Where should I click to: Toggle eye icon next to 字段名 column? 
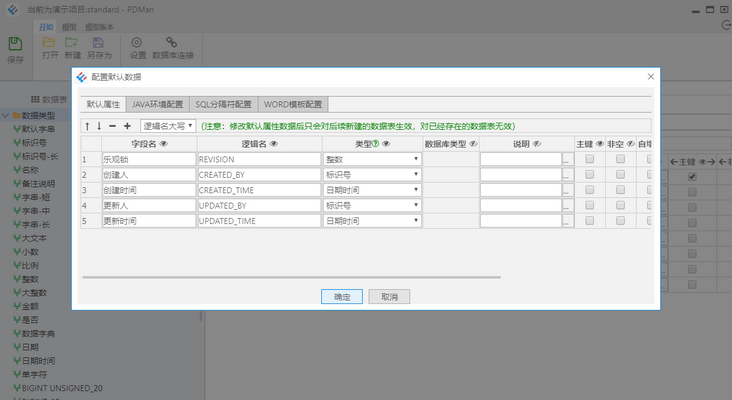click(163, 144)
